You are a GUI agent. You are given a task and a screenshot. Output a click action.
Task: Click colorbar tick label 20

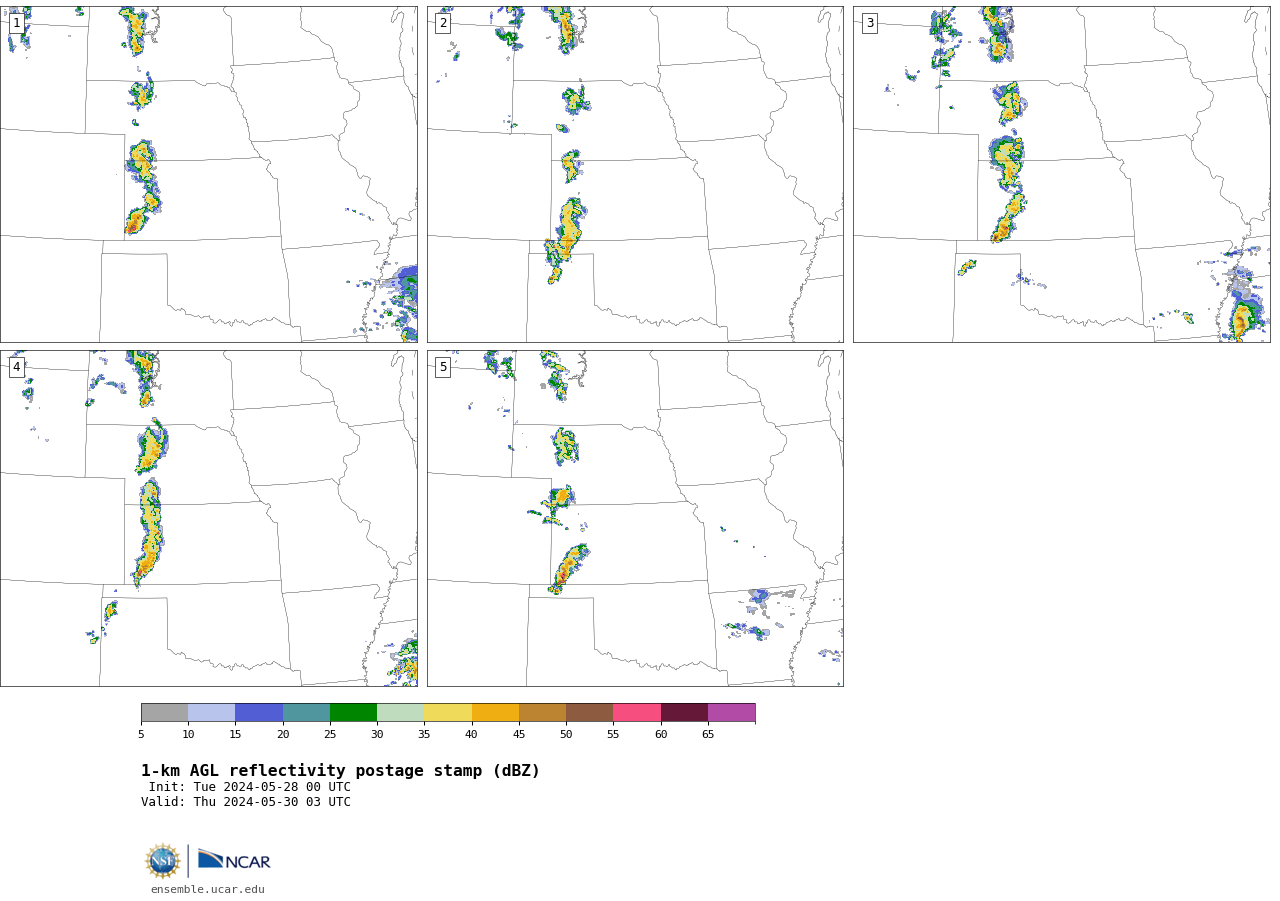click(x=283, y=735)
